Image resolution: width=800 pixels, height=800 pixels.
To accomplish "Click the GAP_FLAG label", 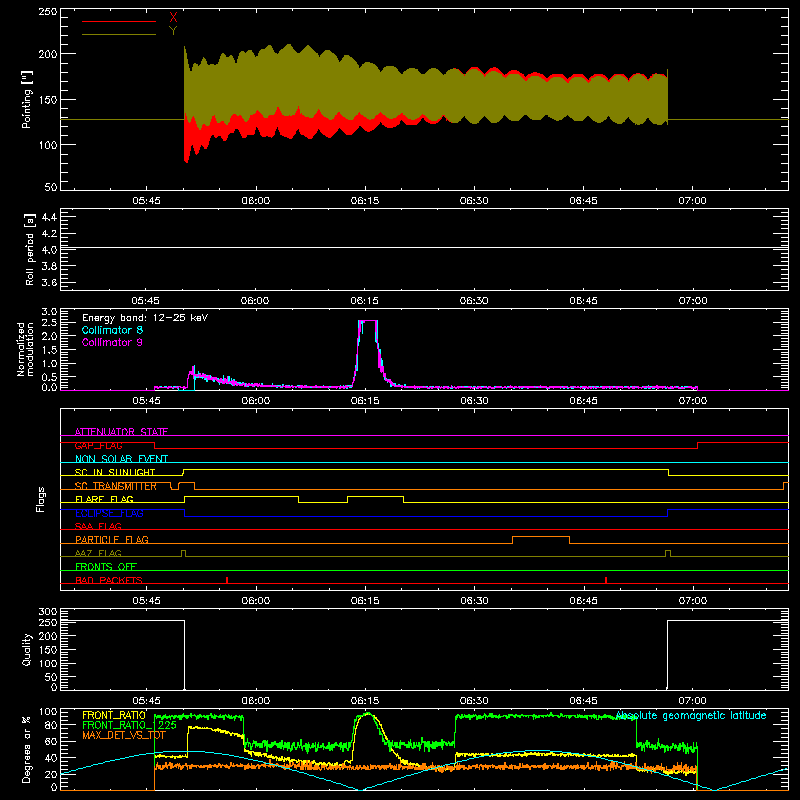I will (x=98, y=445).
